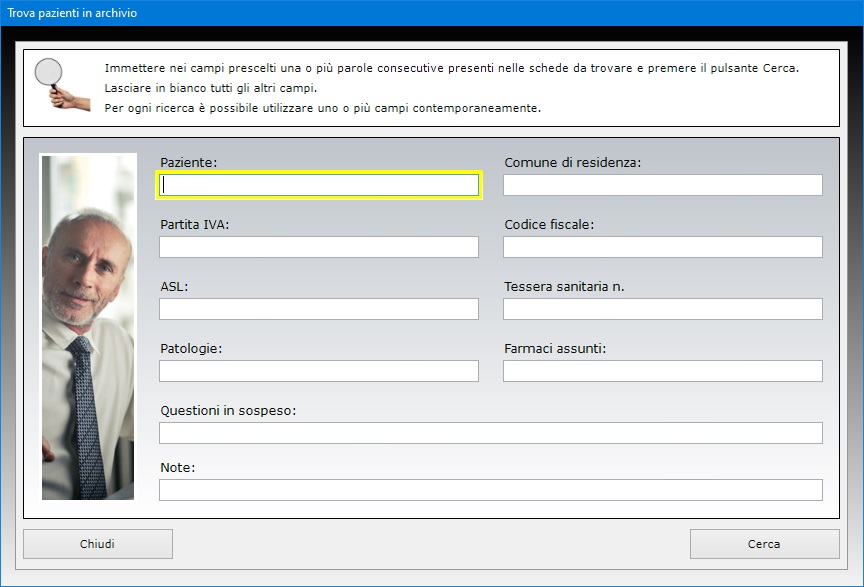The image size is (864, 587).
Task: Click the Tessera sanitaria n. label
Action: [x=564, y=287]
